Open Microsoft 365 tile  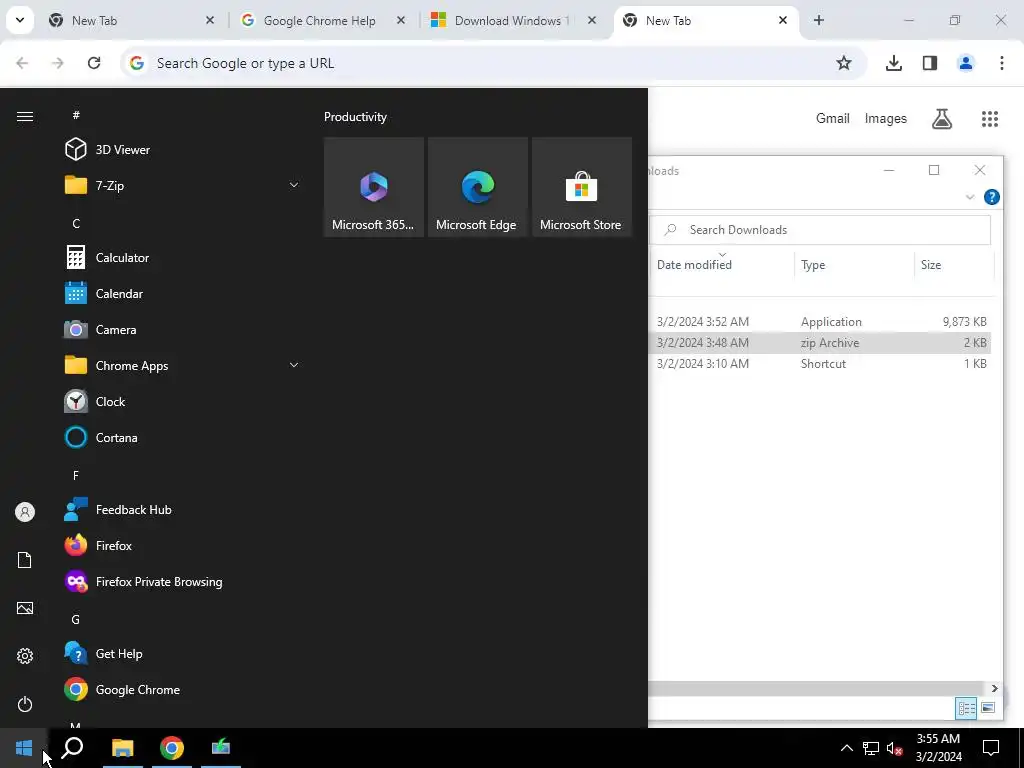tap(374, 187)
